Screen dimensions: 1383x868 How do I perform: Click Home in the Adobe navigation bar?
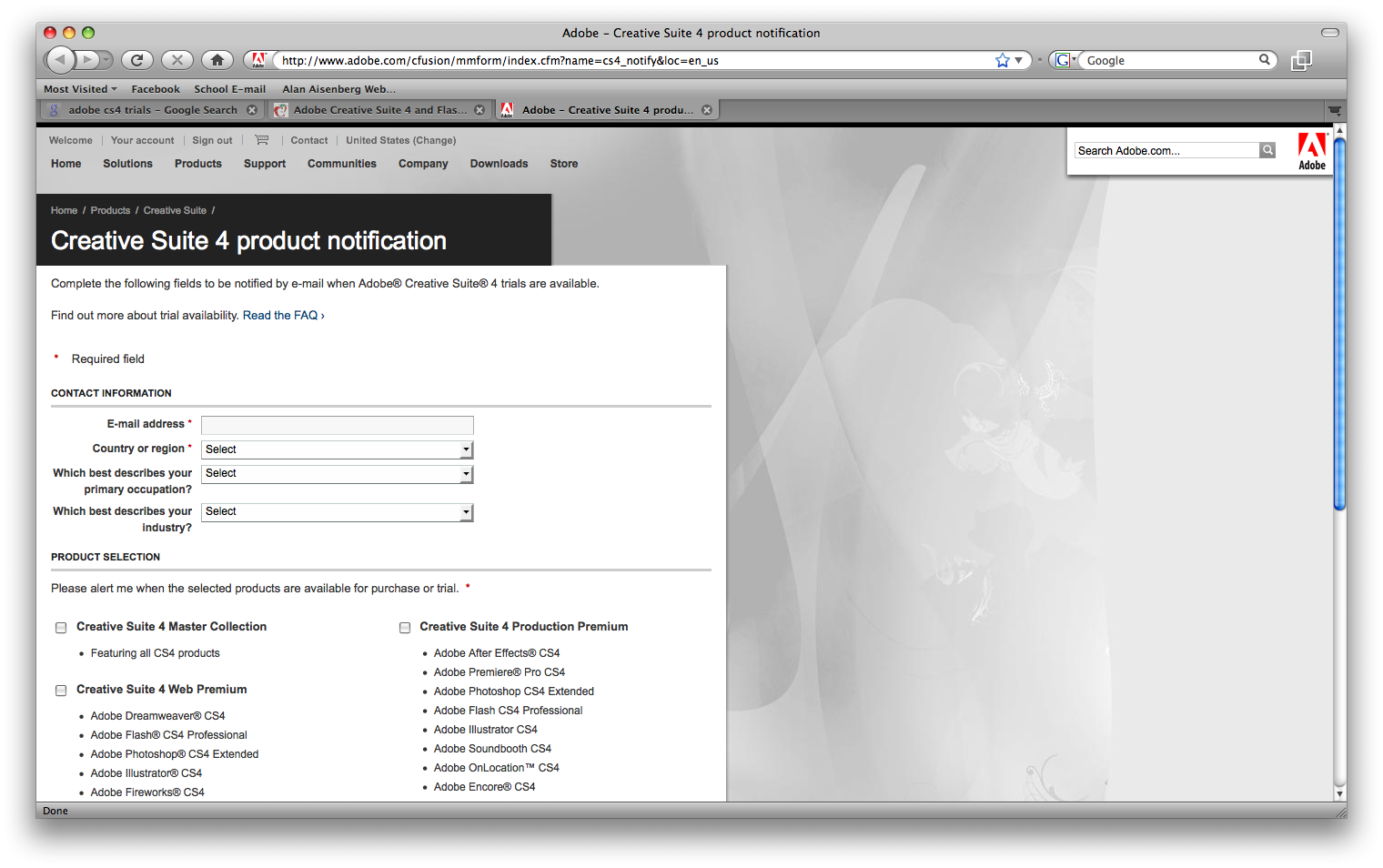point(66,164)
